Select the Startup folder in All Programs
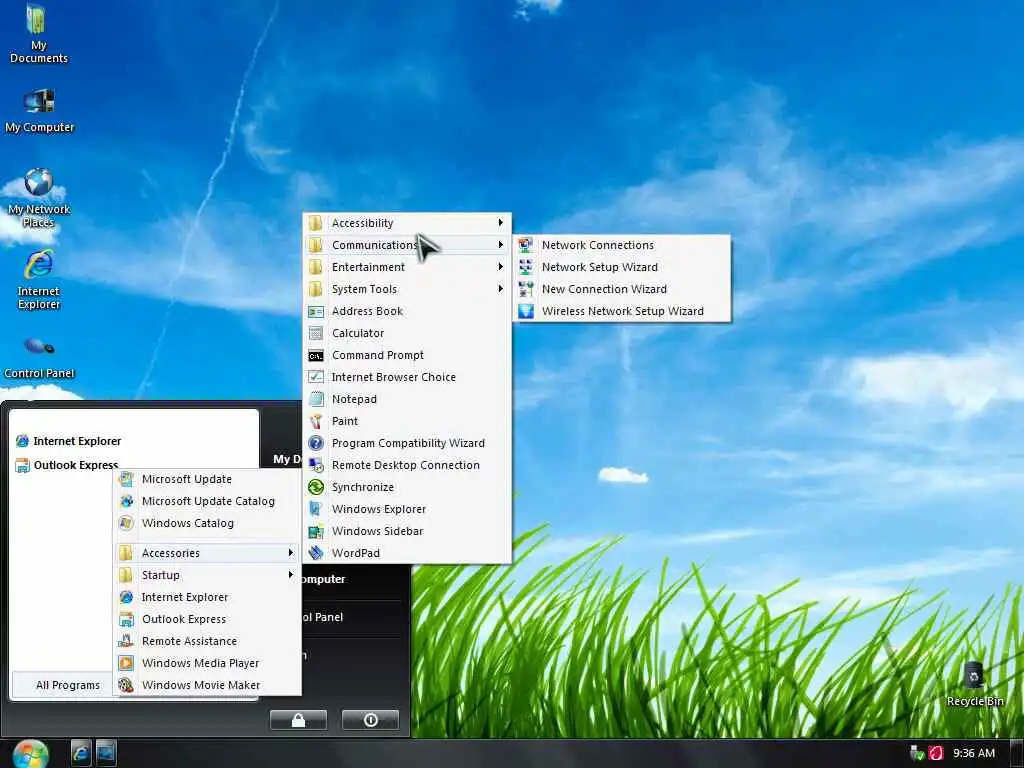Image resolution: width=1024 pixels, height=768 pixels. [208, 575]
